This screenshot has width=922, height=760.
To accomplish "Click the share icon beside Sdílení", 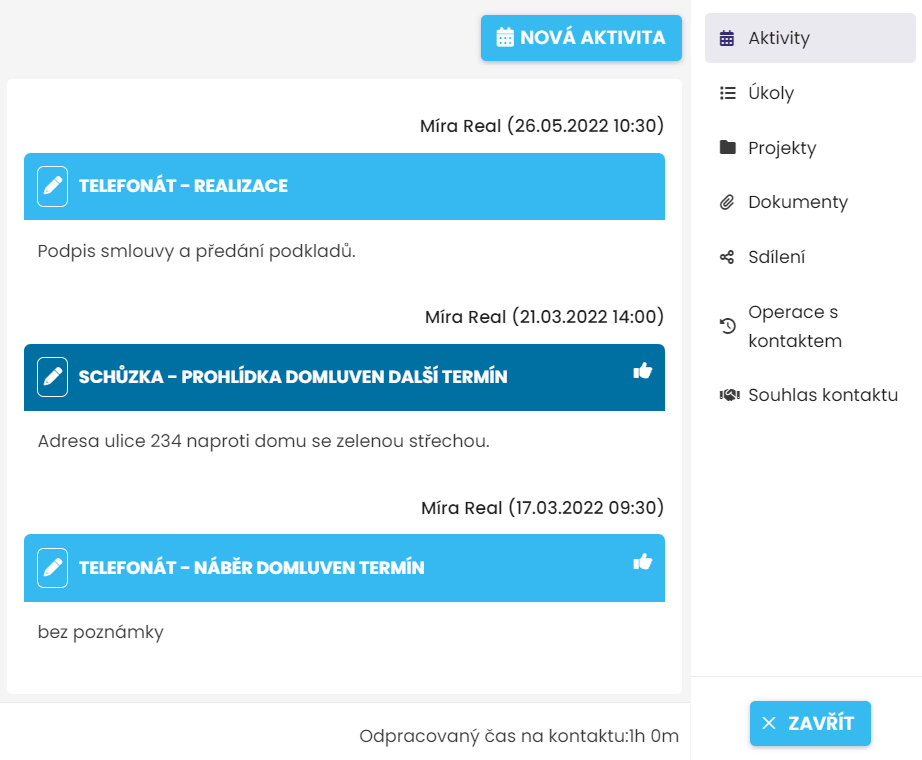I will [x=728, y=258].
